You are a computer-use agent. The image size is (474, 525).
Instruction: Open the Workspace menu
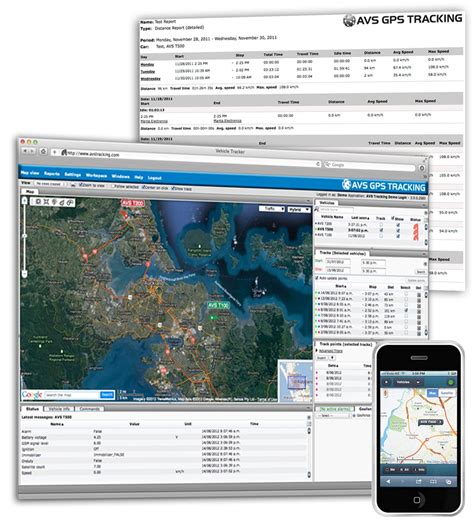(96, 175)
